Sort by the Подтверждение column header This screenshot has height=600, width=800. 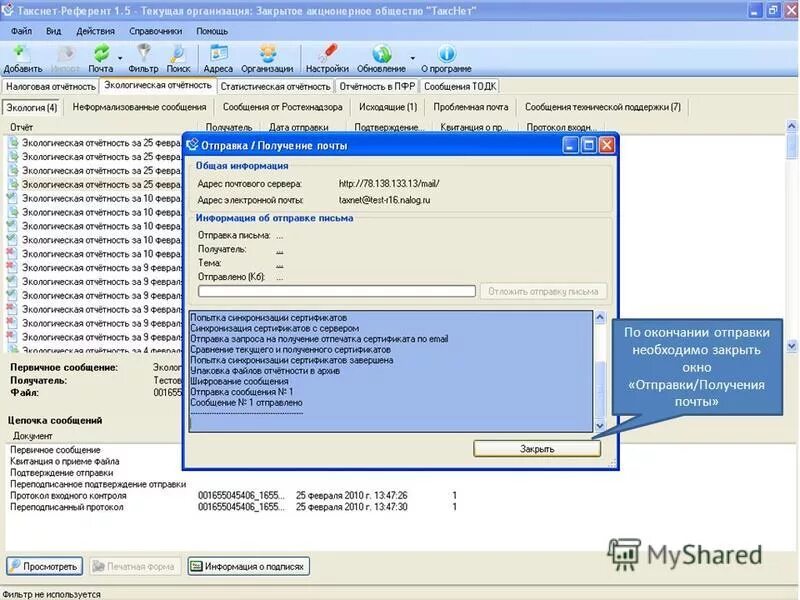click(x=389, y=127)
